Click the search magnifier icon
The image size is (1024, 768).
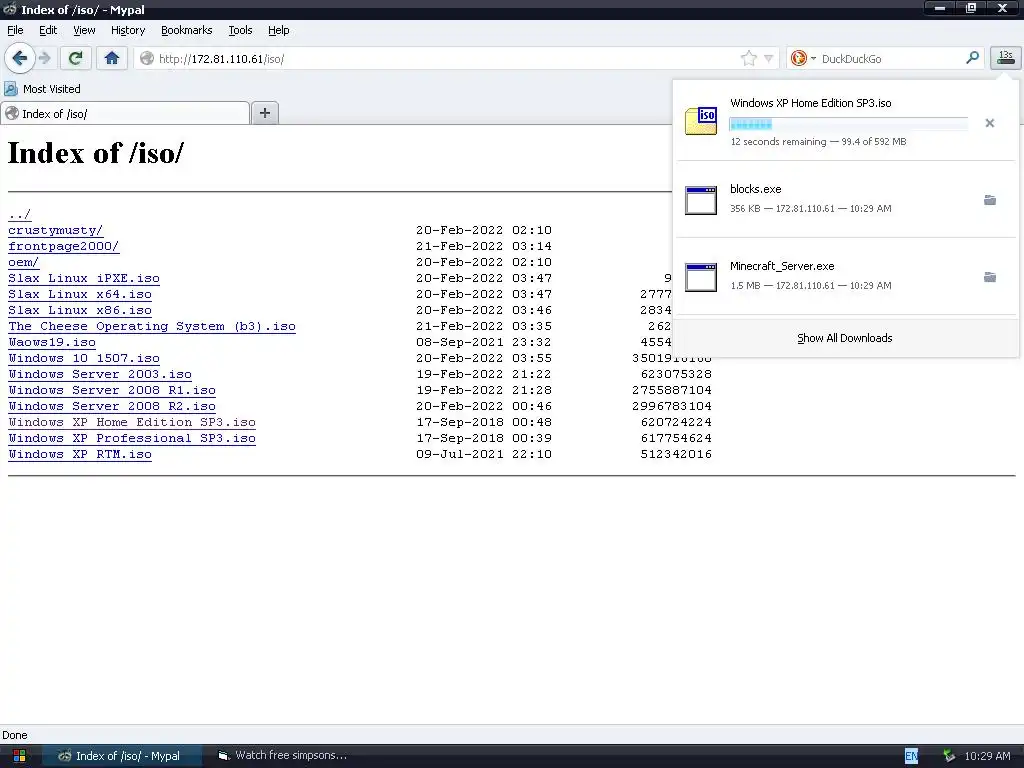(x=972, y=58)
